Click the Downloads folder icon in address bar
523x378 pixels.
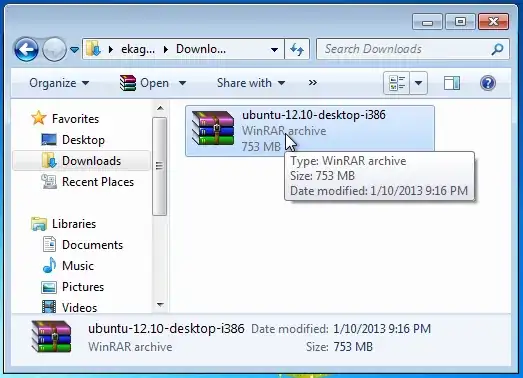coord(93,49)
